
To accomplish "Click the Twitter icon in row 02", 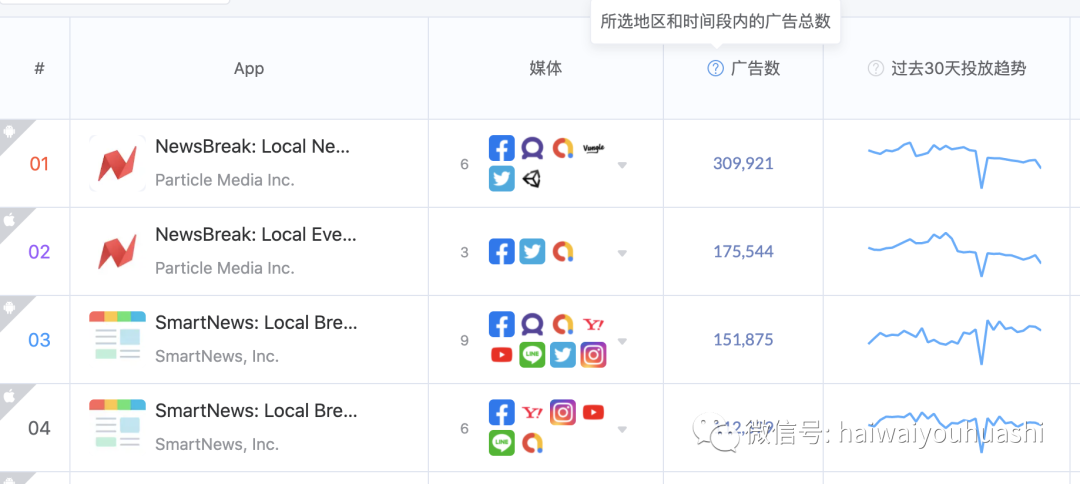I will pos(532,251).
